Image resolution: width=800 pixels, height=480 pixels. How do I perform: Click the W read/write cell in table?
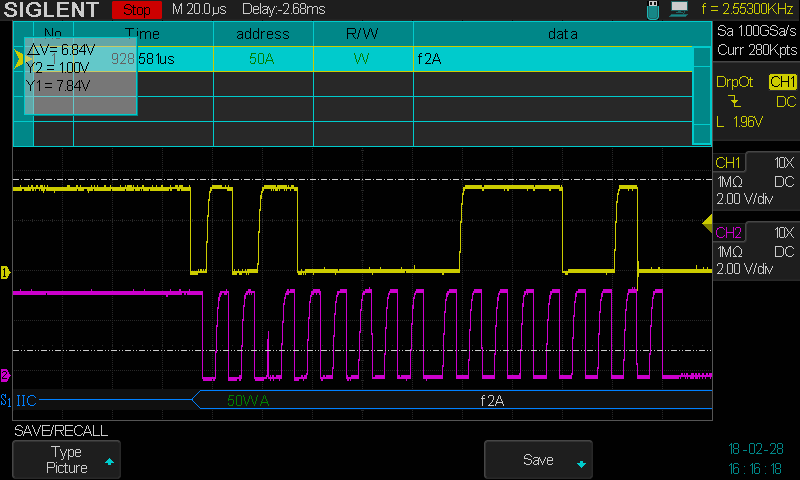(361, 59)
